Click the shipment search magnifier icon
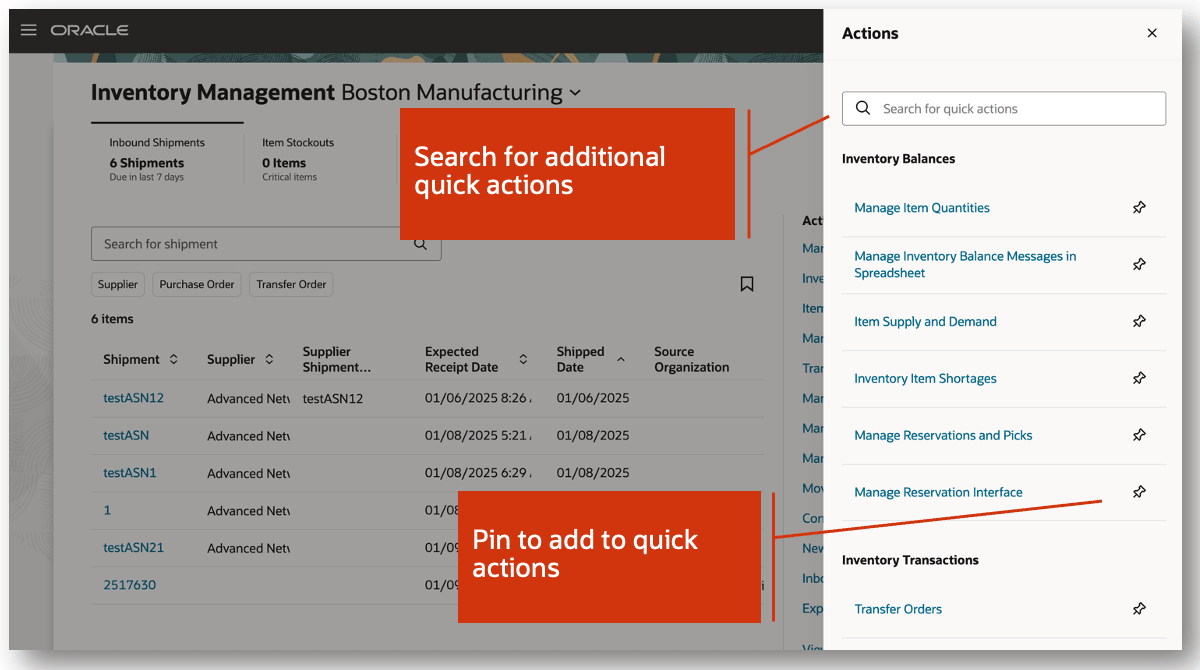The image size is (1200, 670). 421,244
